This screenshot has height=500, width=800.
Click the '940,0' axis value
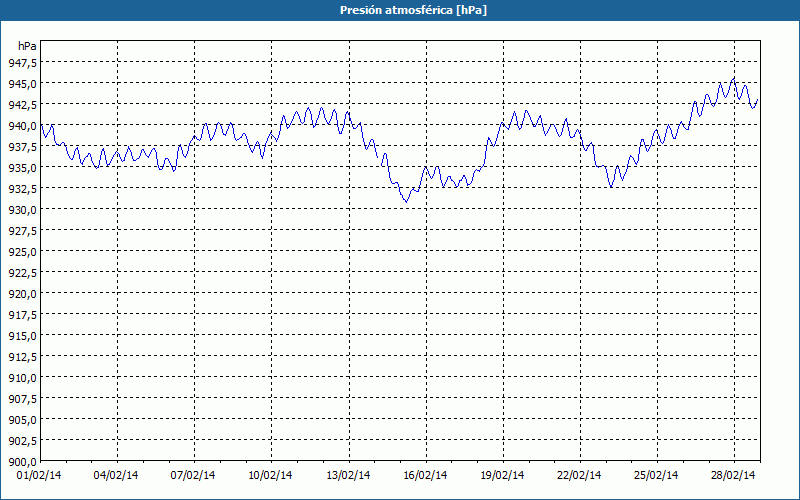[x=23, y=126]
